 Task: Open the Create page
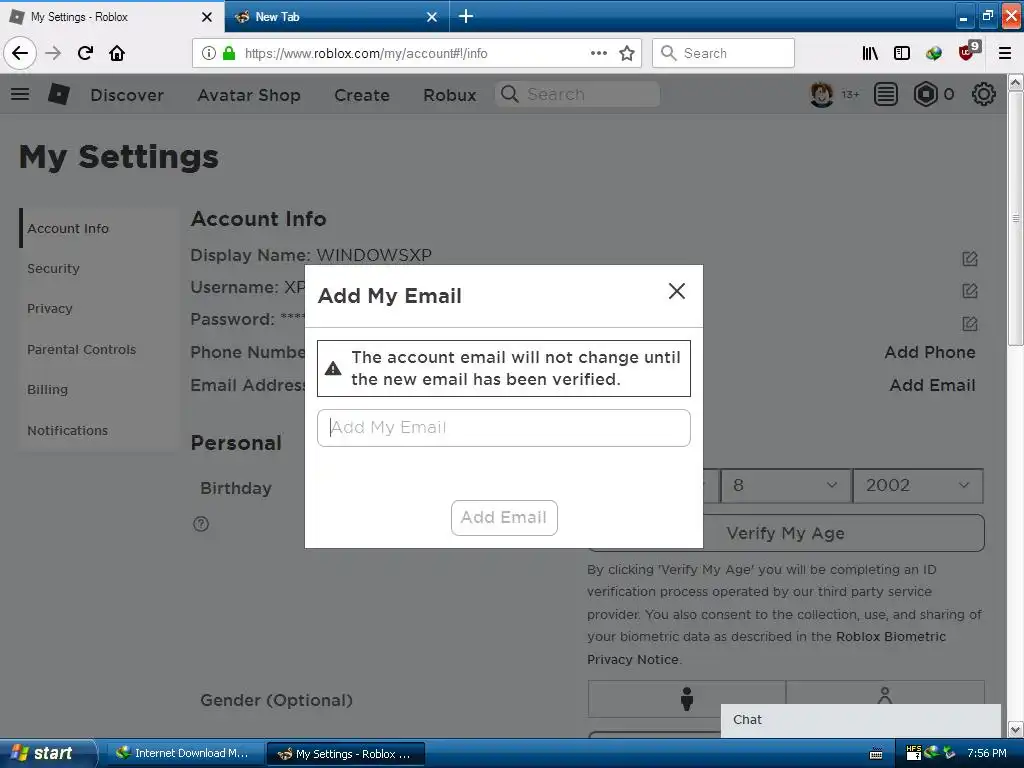pyautogui.click(x=362, y=95)
